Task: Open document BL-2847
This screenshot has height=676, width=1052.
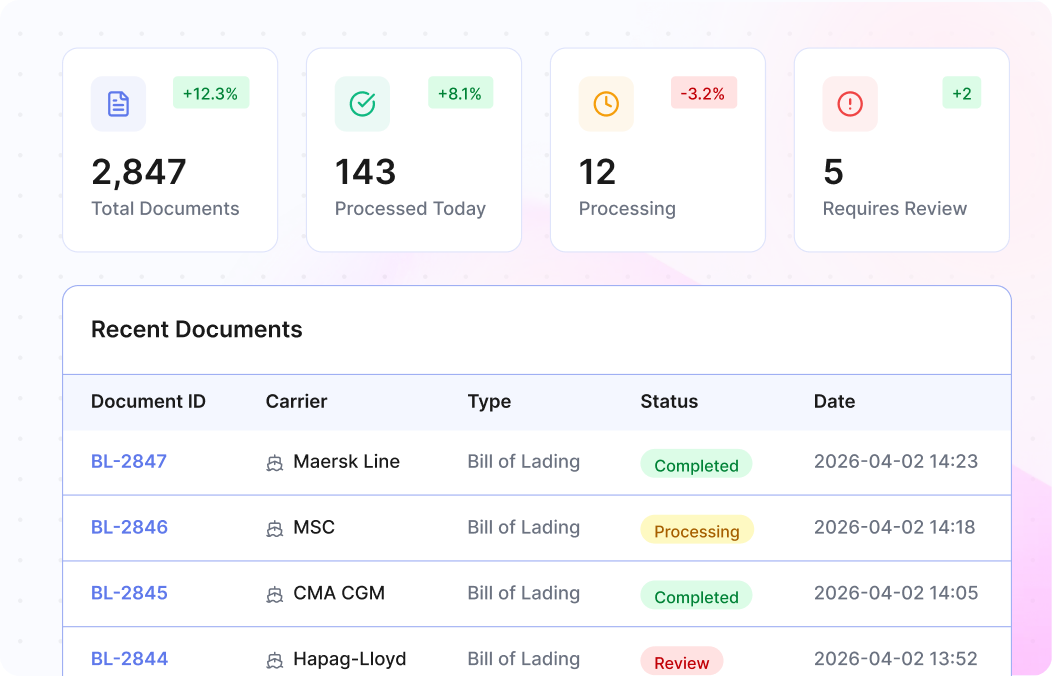Action: pos(129,461)
